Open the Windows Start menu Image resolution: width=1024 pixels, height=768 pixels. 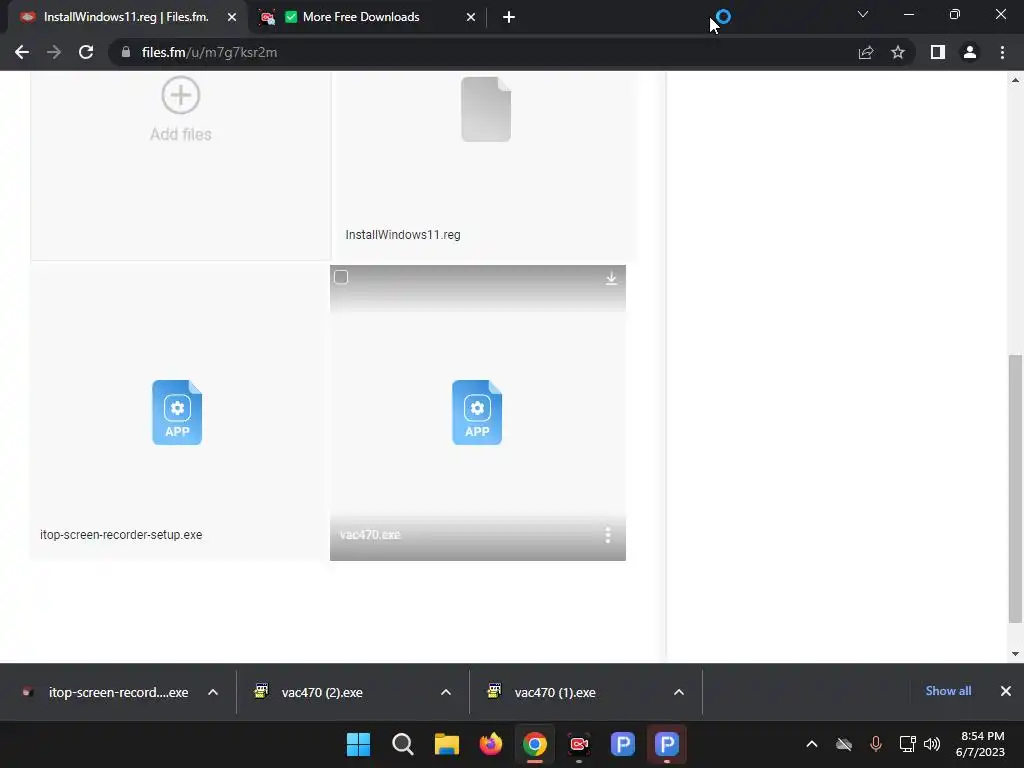[358, 744]
